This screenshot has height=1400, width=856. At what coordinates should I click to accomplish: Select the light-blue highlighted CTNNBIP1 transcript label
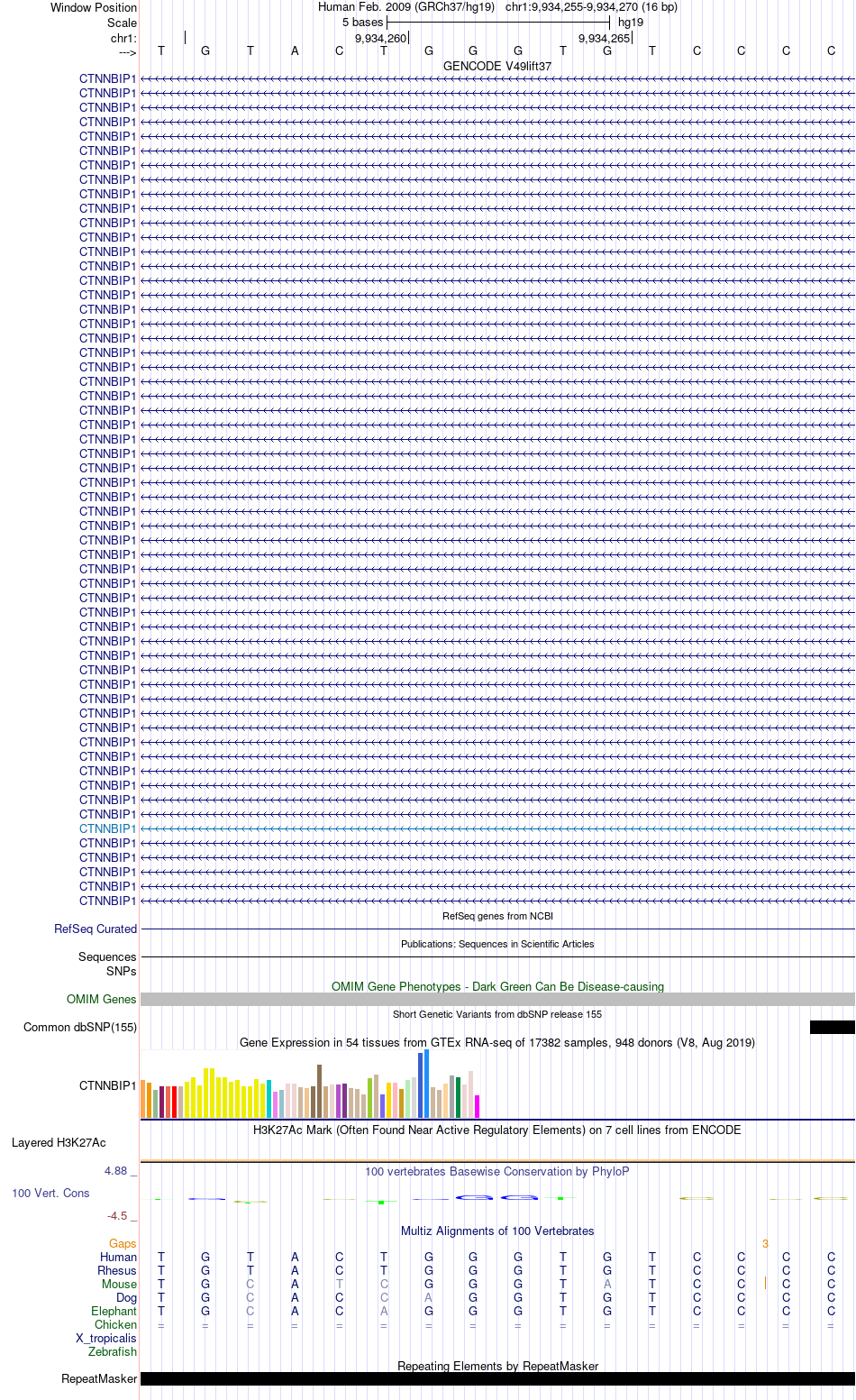(x=108, y=828)
